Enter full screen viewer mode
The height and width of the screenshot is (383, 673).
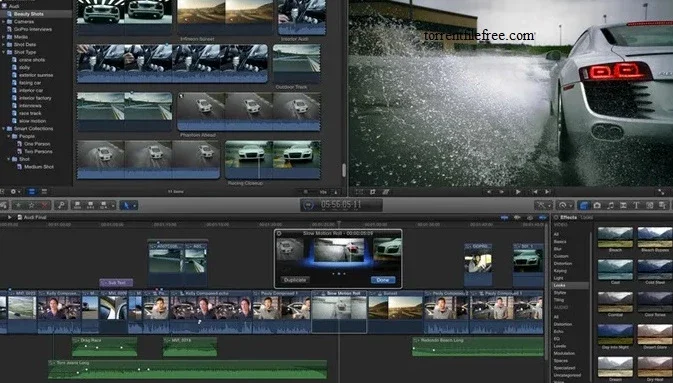click(x=661, y=192)
